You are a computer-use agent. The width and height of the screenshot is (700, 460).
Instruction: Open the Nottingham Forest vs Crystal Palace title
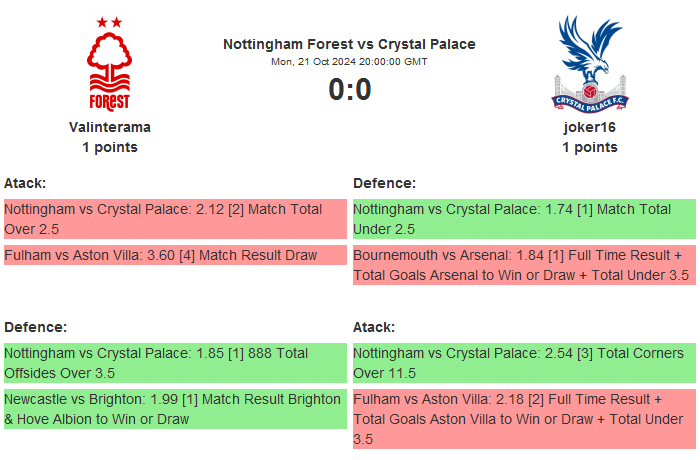point(349,44)
